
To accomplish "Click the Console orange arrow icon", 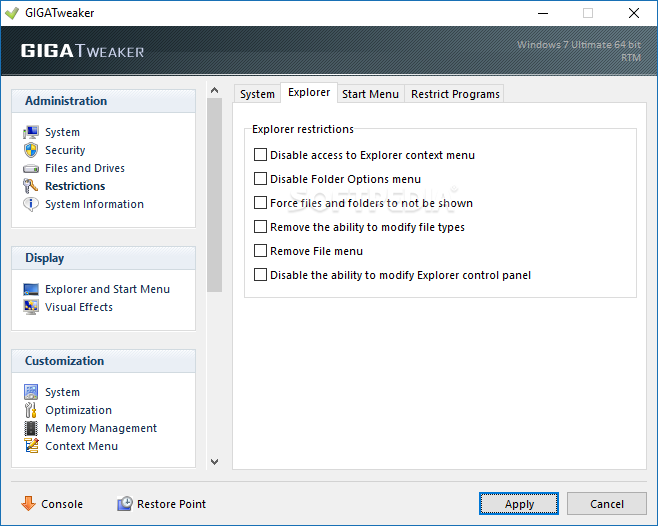I will pyautogui.click(x=29, y=503).
